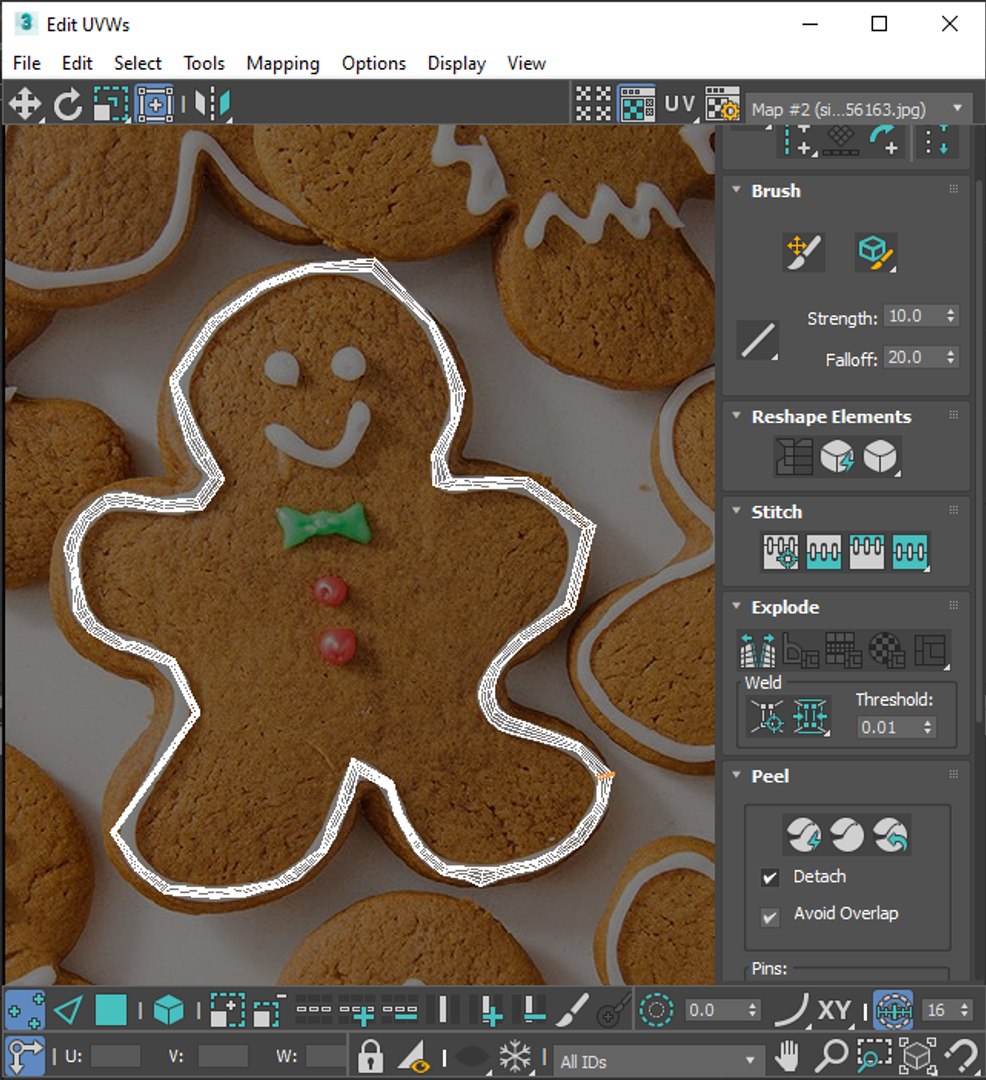Adjust the Falloff spinner arrows
This screenshot has height=1080, width=986.
point(951,357)
